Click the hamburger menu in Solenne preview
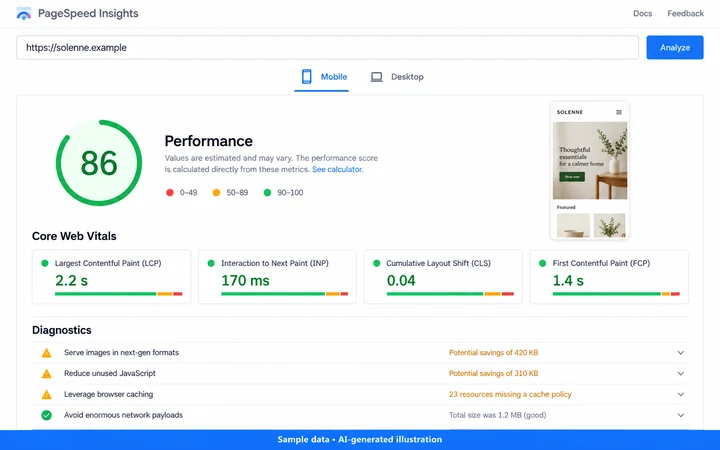 point(619,112)
